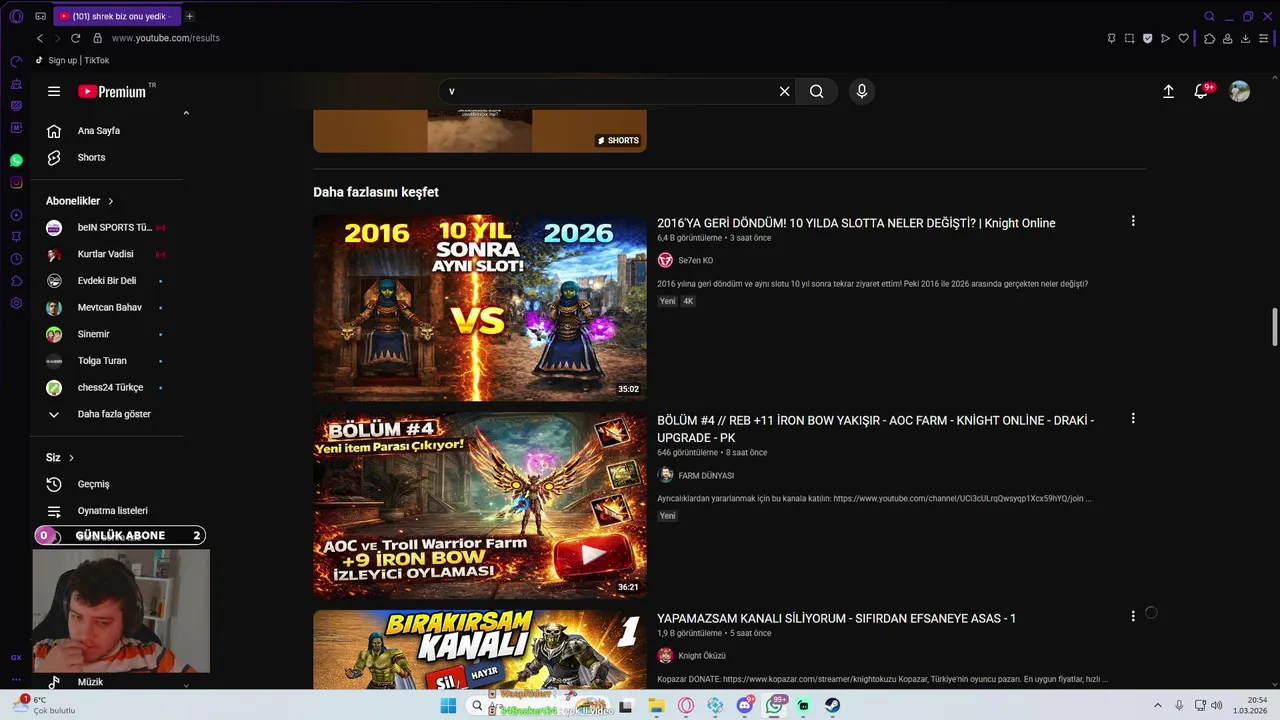Switch to shrek biz onu yedik tab

[117, 16]
